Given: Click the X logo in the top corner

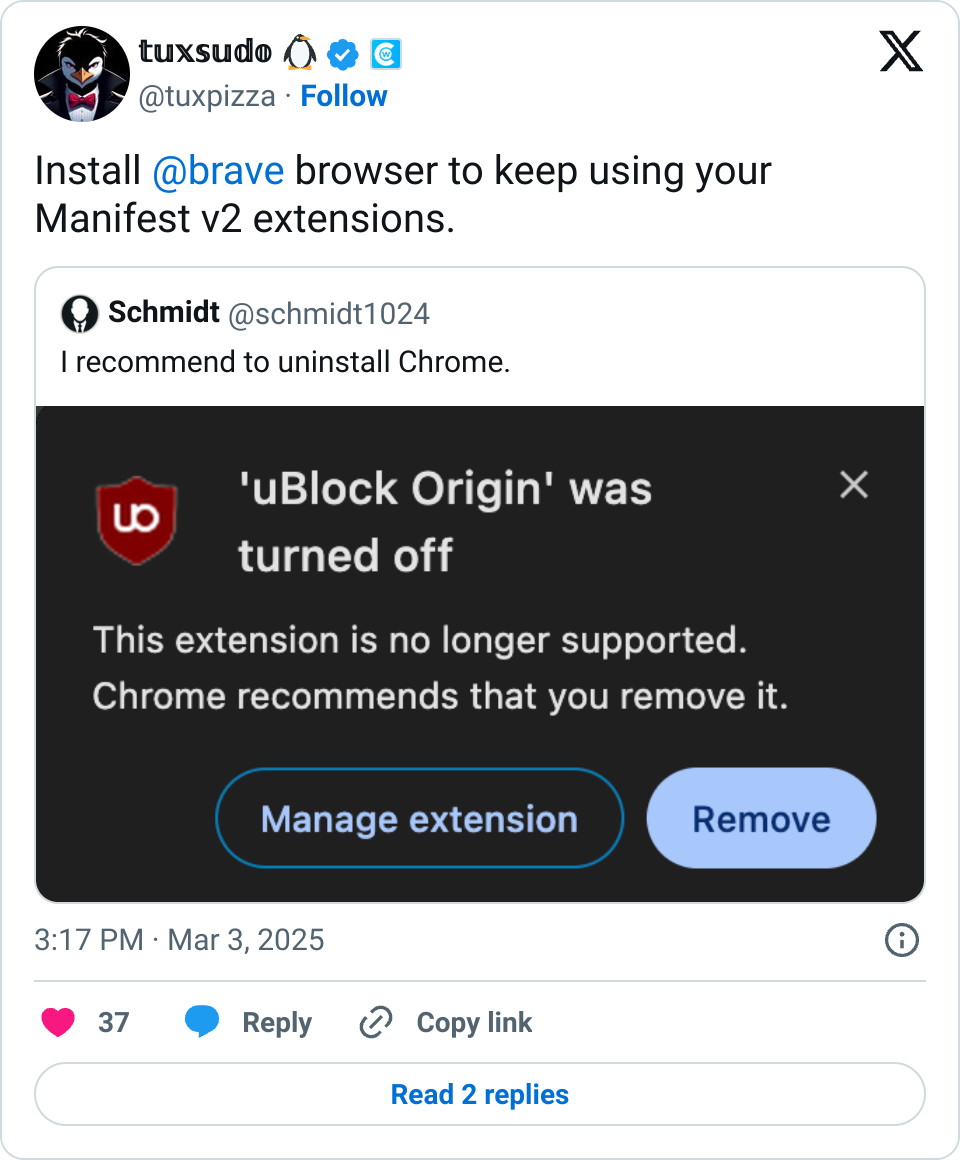Looking at the screenshot, I should click(901, 51).
